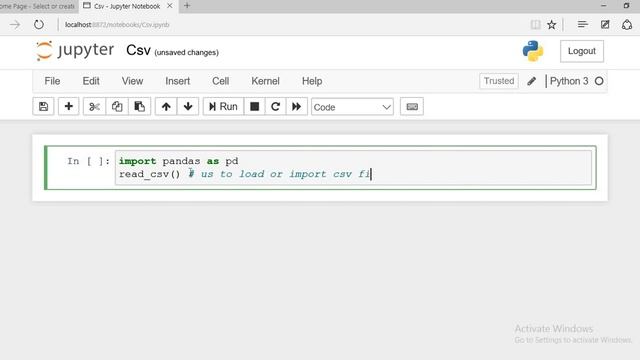Viewport: 640px width, 360px height.
Task: Move selected cell up arrow
Action: click(x=166, y=107)
